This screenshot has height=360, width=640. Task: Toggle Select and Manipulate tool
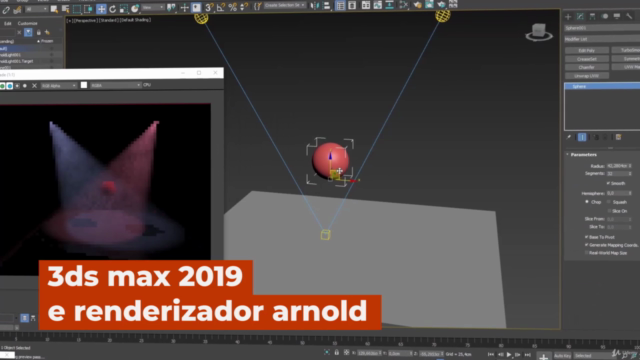184,7
